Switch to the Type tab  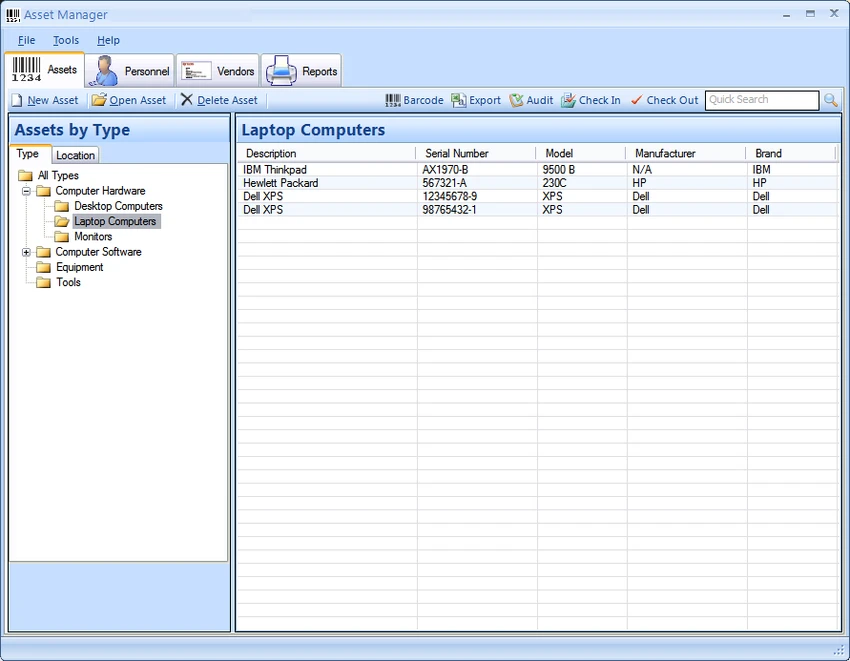[28, 153]
